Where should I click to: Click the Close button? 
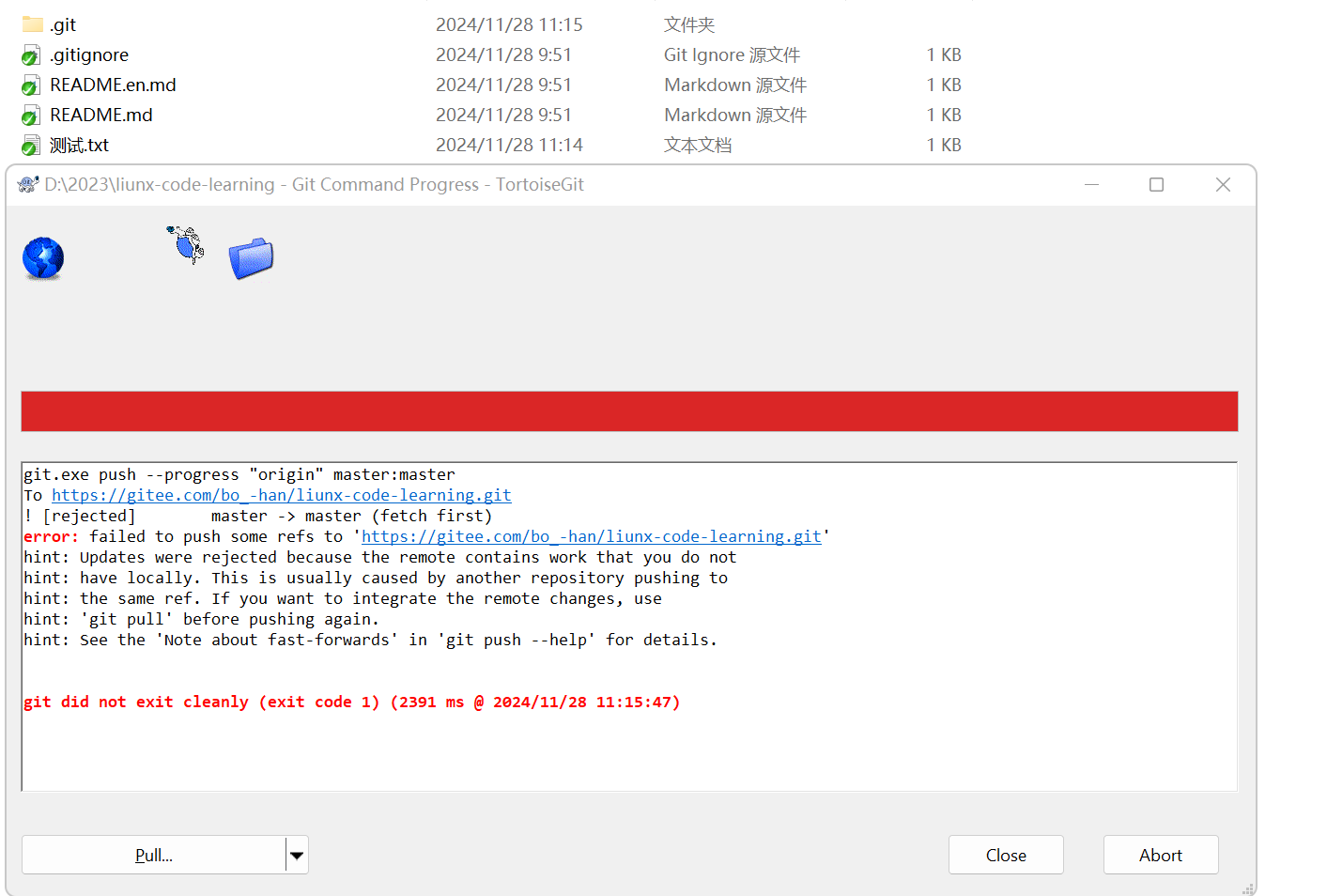pos(1006,856)
